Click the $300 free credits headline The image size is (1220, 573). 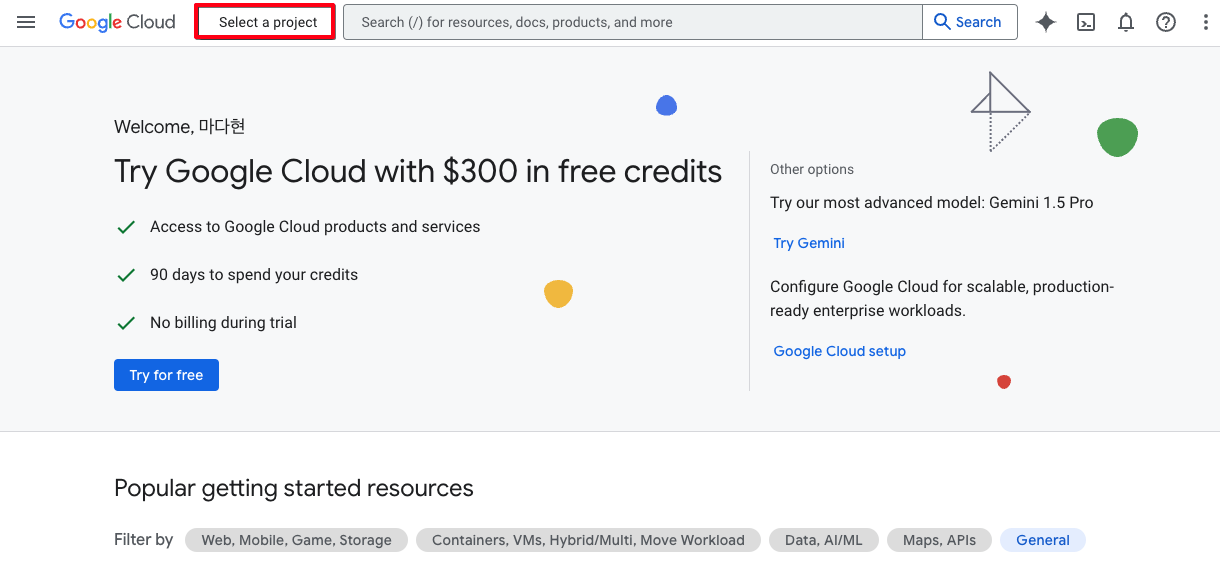click(418, 172)
